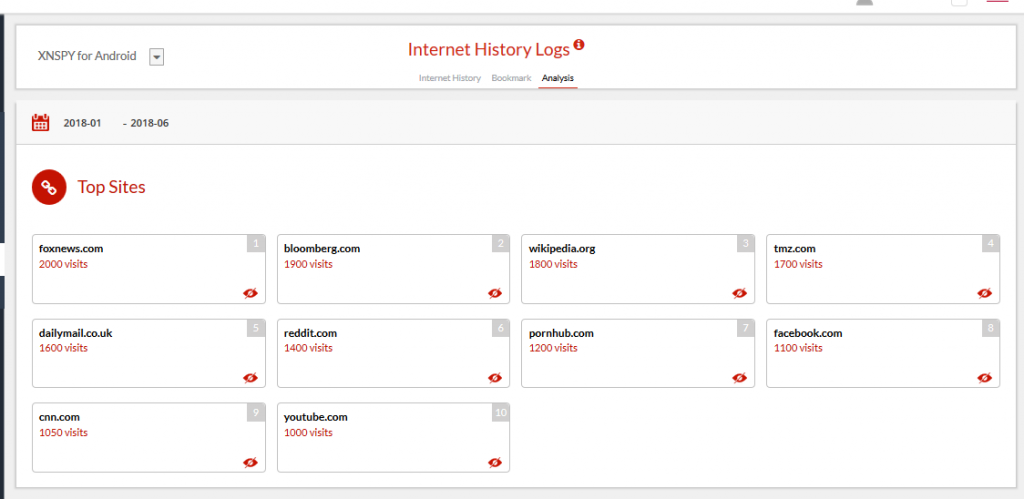Click the user profile icon at top
1024x499 pixels.
[864, 2]
